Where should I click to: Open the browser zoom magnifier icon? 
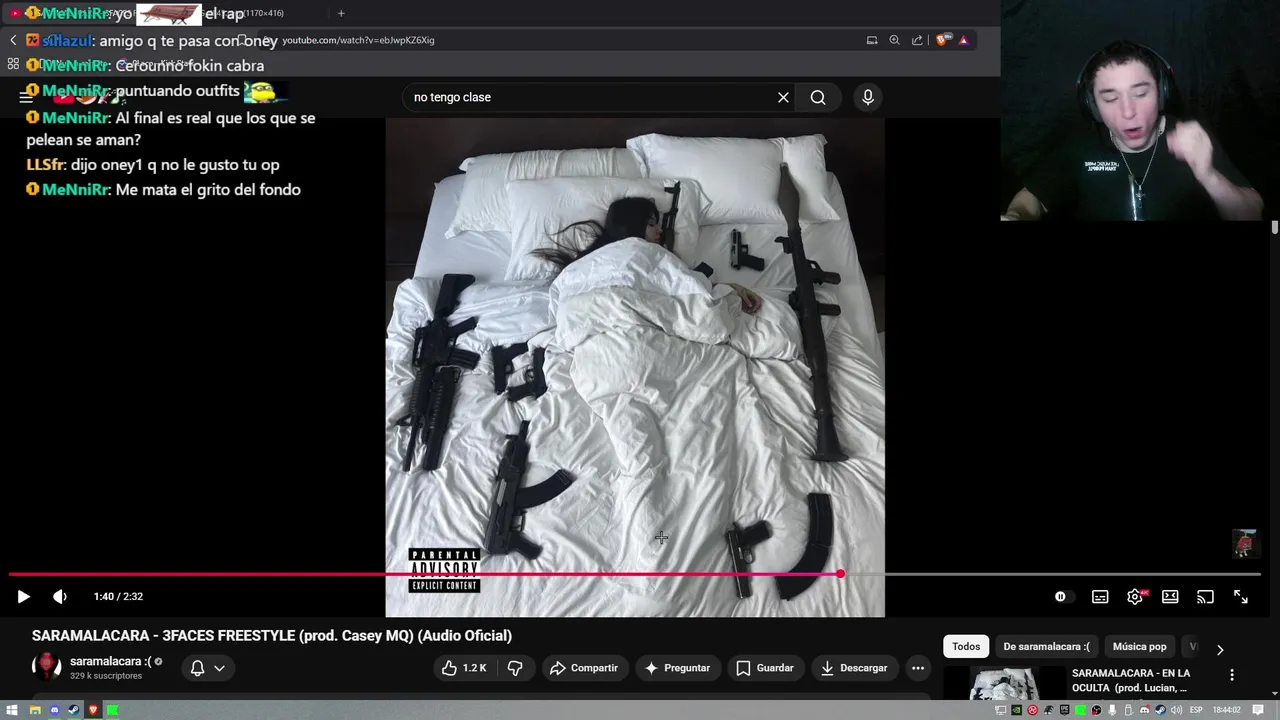click(x=894, y=40)
